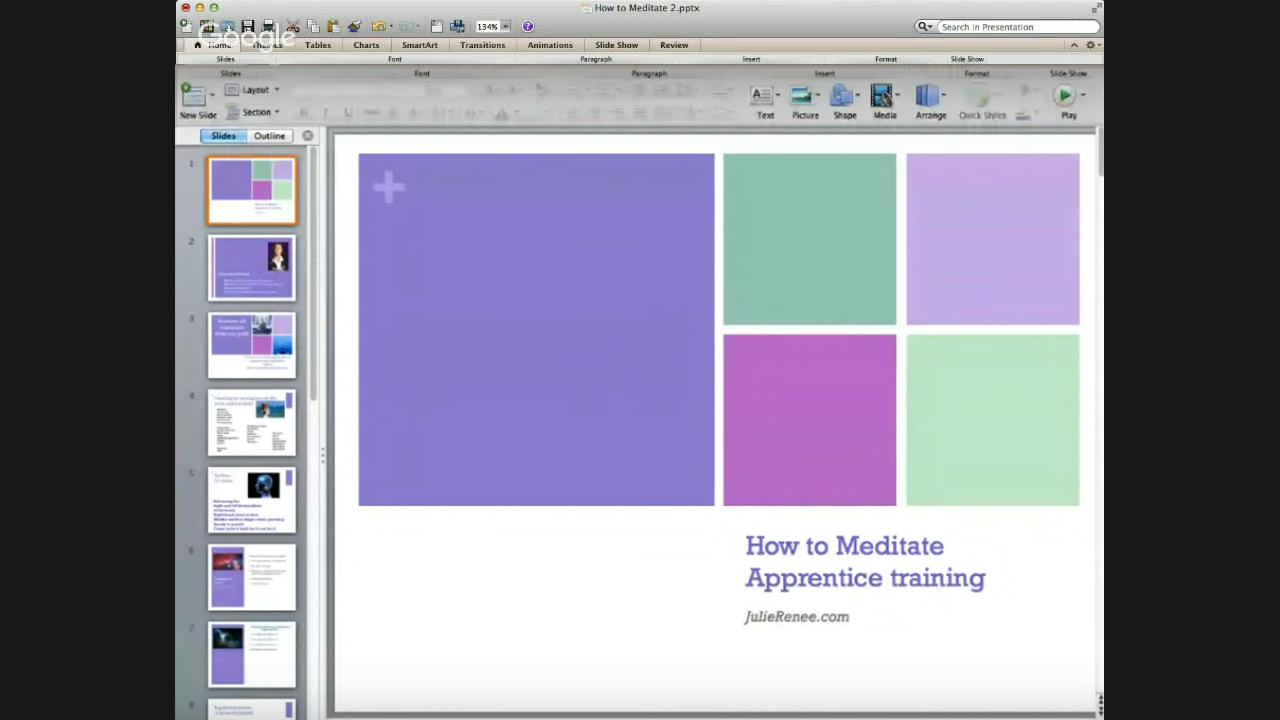The height and width of the screenshot is (720, 1280).
Task: Click the Save floppy disk icon
Action: click(x=247, y=26)
